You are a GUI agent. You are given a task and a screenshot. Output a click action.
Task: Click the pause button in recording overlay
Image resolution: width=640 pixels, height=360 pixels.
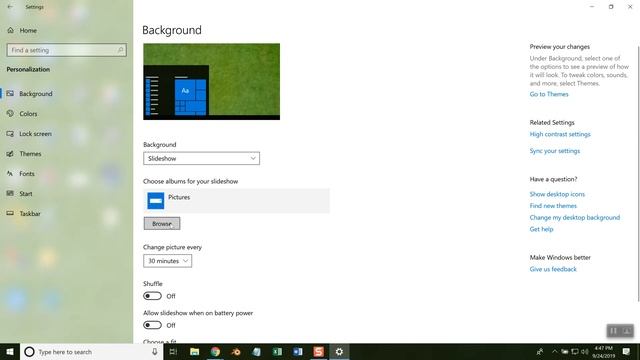coord(613,331)
